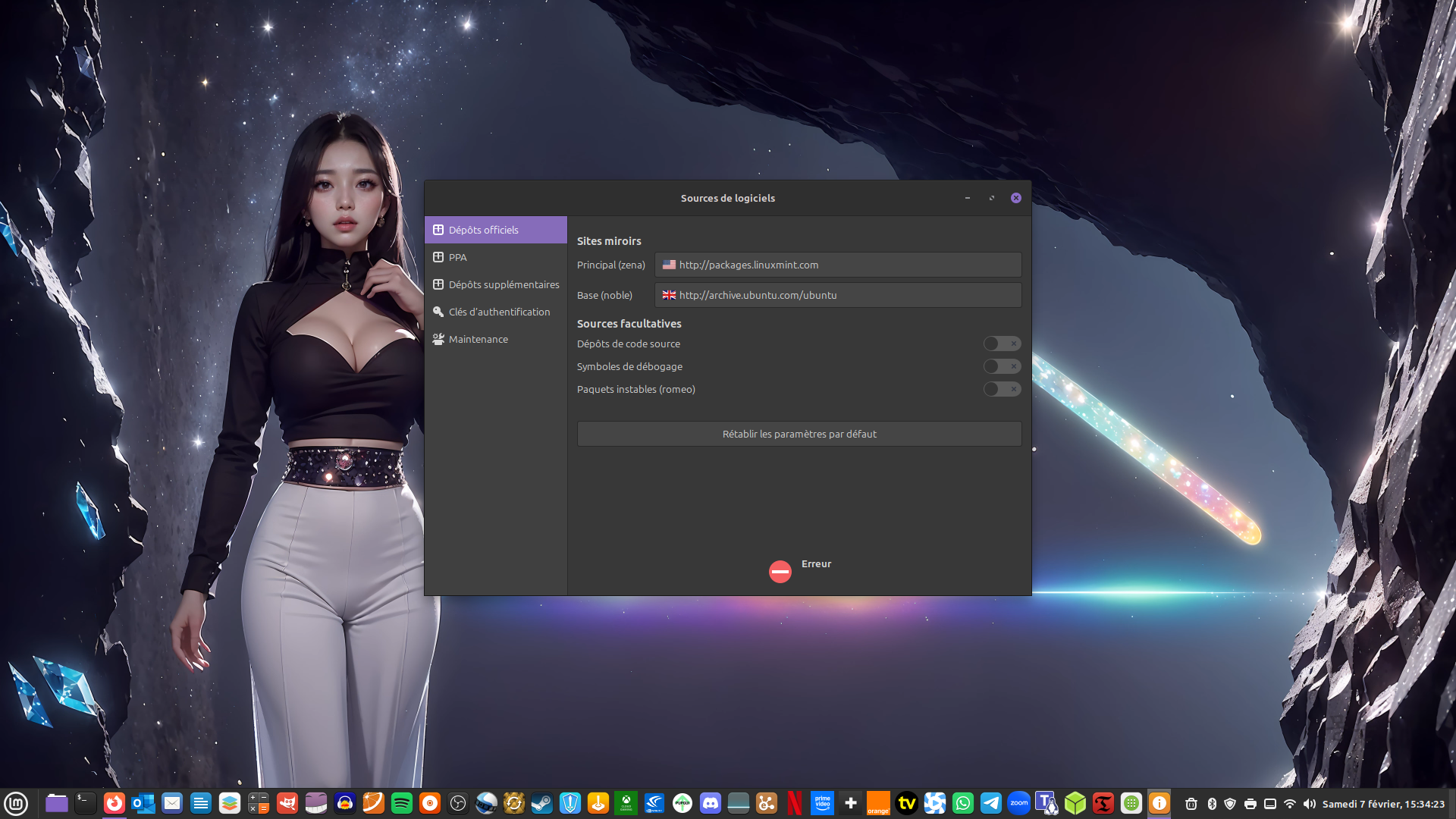
Task: Click the Clés d'authentification key icon
Action: [x=438, y=312]
